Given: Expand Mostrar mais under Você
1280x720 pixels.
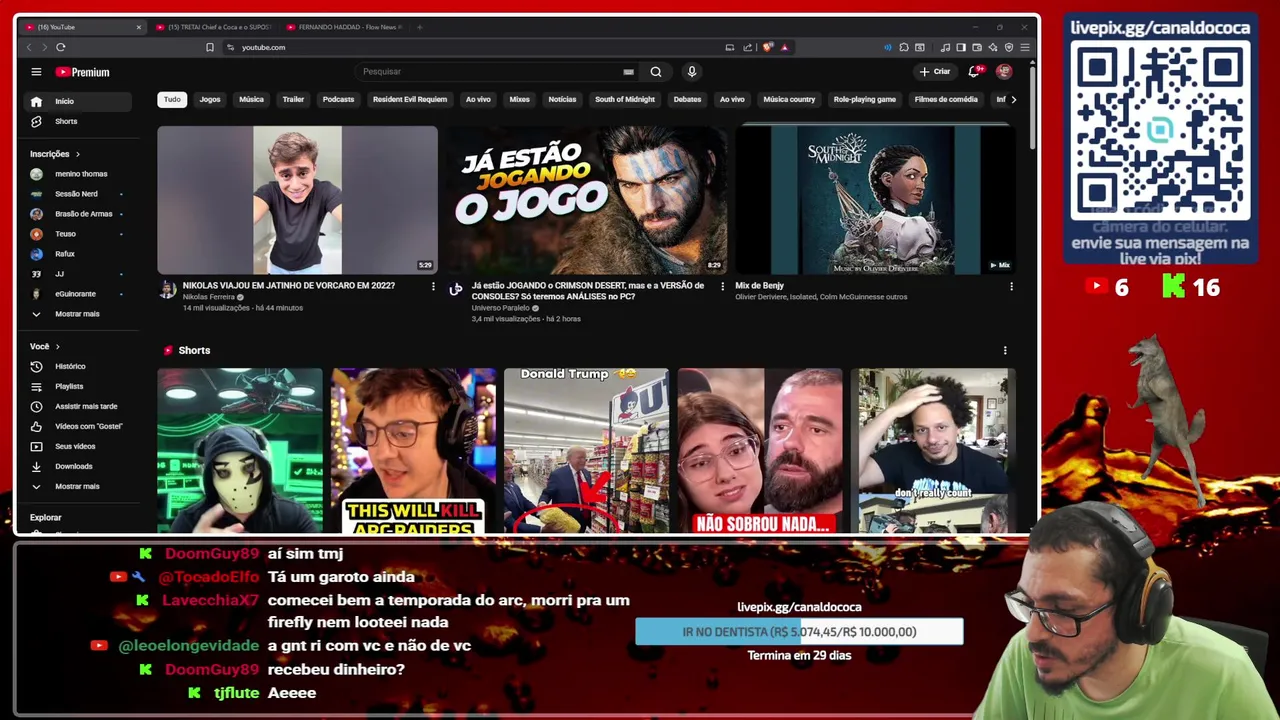Looking at the screenshot, I should pyautogui.click(x=78, y=486).
